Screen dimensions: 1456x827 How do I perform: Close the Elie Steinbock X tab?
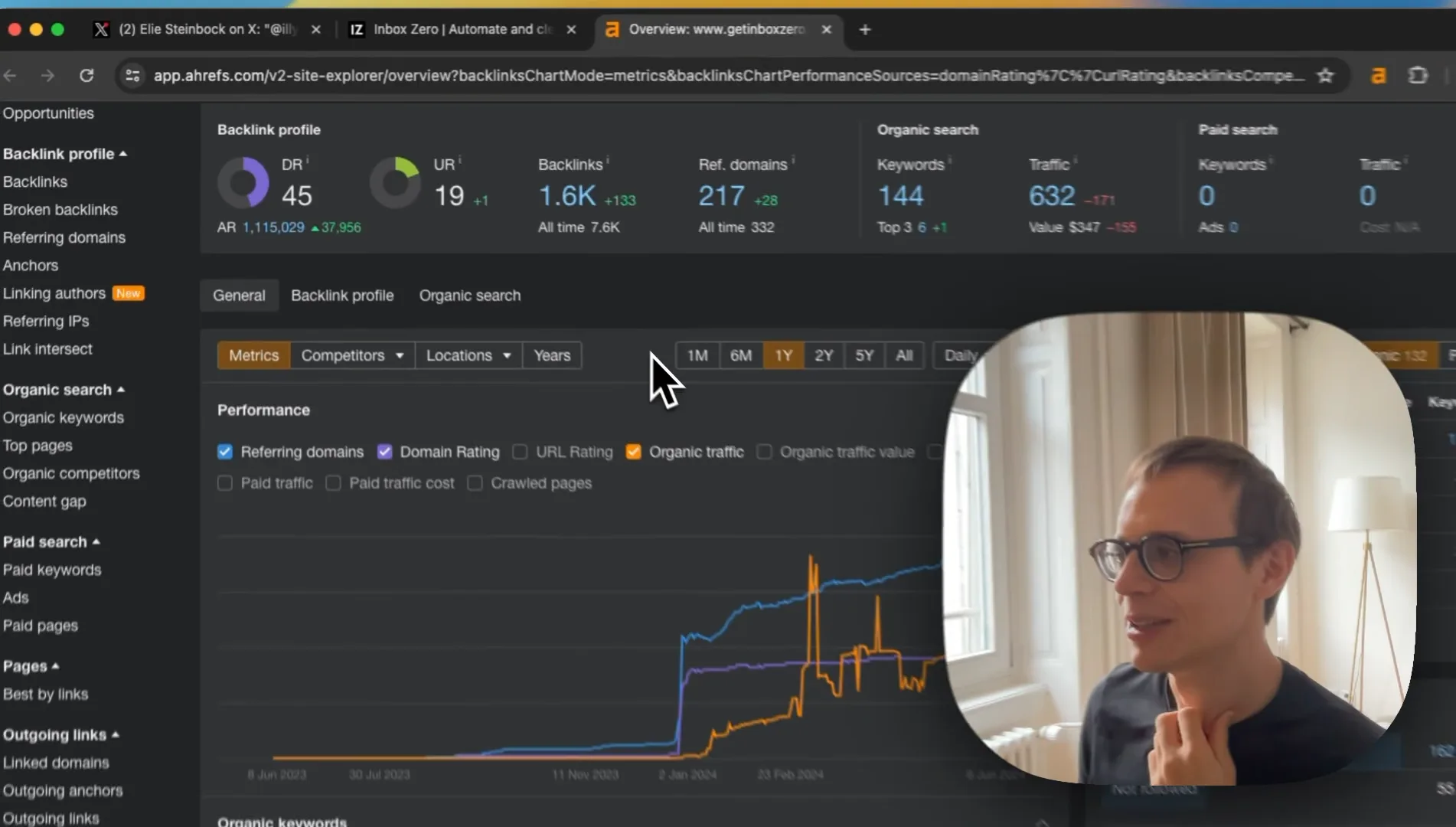pyautogui.click(x=315, y=29)
